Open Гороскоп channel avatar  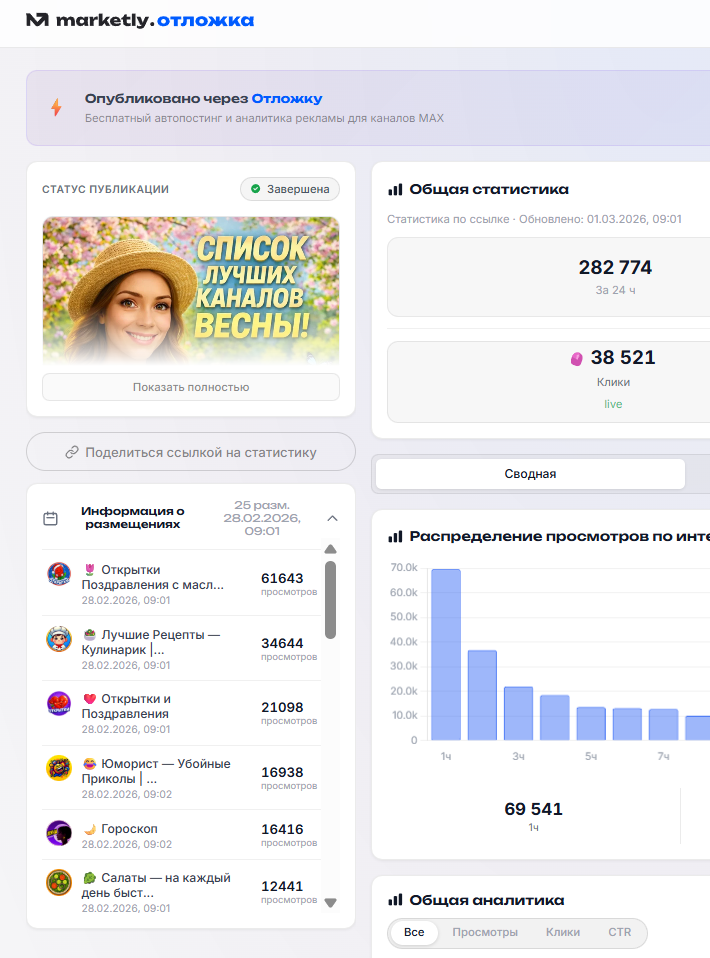[x=59, y=833]
